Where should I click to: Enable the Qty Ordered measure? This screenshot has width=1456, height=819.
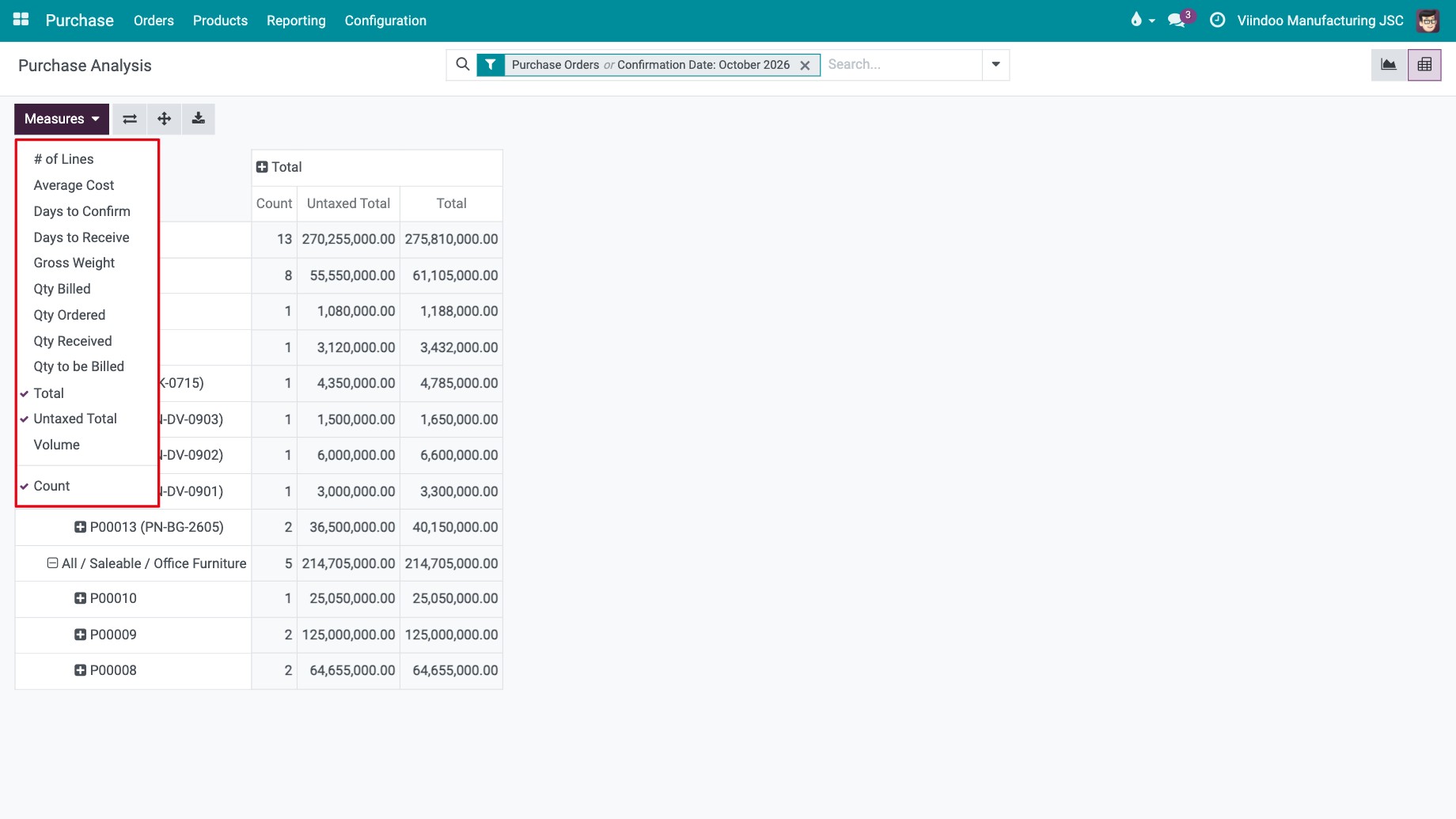pos(87,315)
